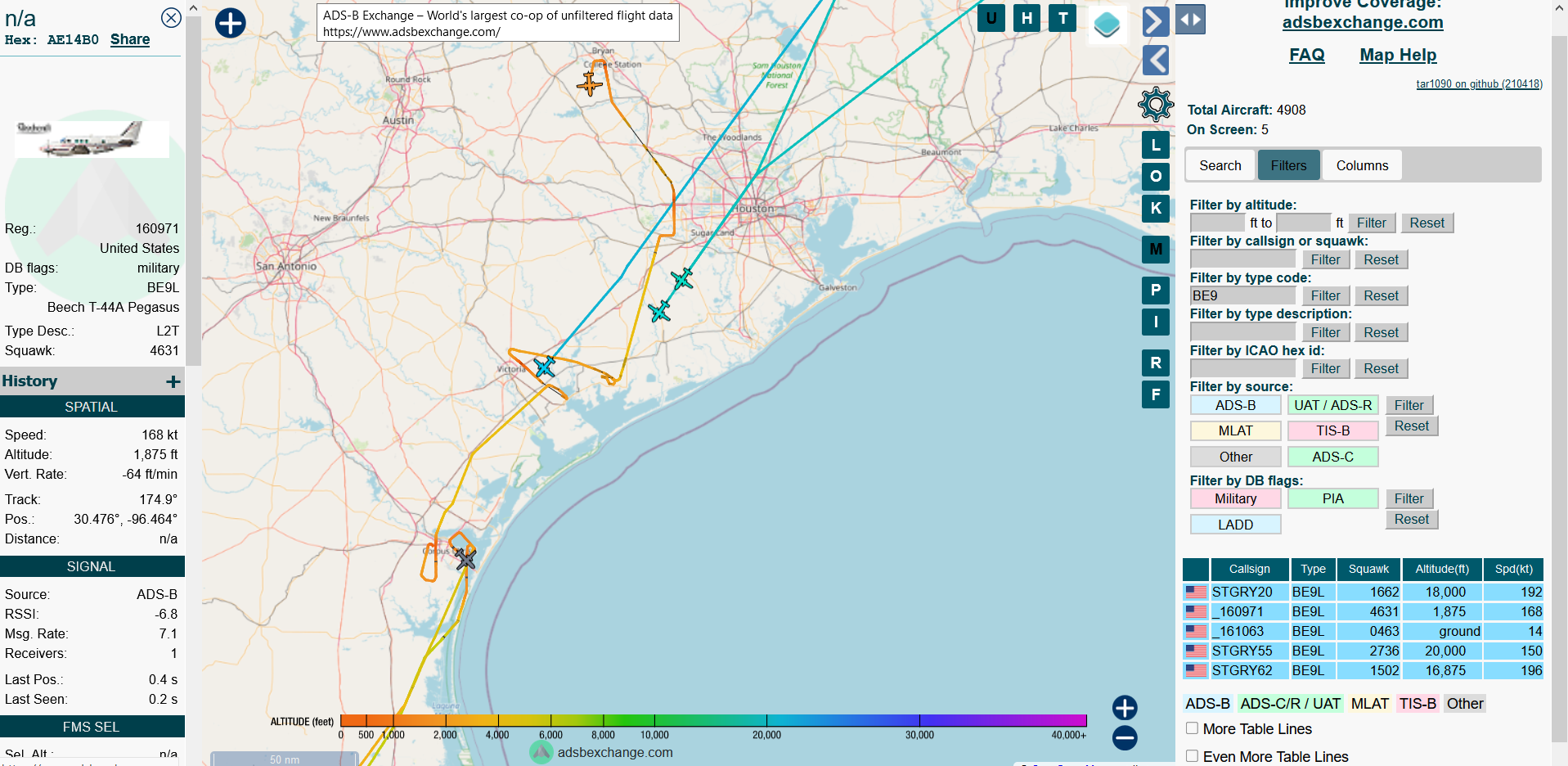Toggle the H map button
This screenshot has width=1568, height=766.
1027,18
